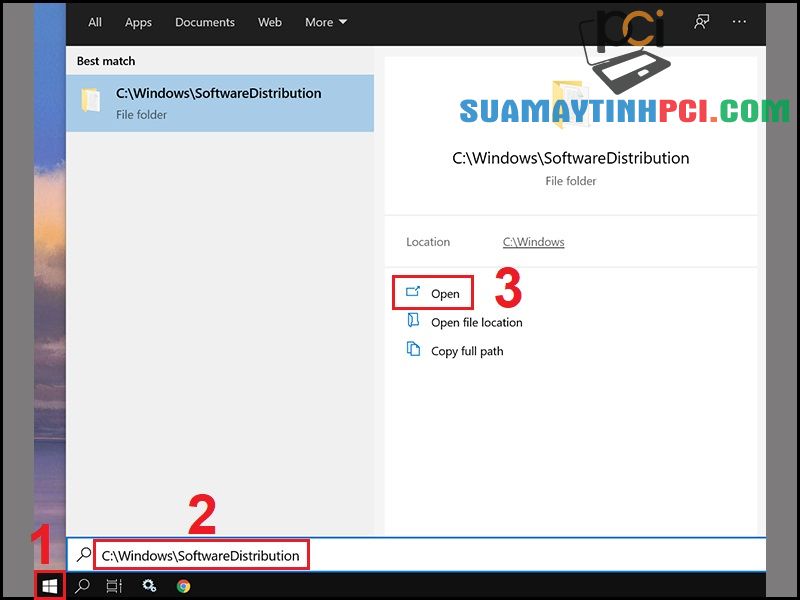800x600 pixels.
Task: Click the folder icon in Best match result
Action: [x=91, y=100]
